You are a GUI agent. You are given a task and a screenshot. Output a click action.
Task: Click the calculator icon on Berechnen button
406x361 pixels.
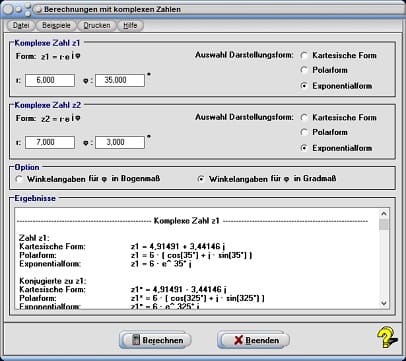(136, 340)
